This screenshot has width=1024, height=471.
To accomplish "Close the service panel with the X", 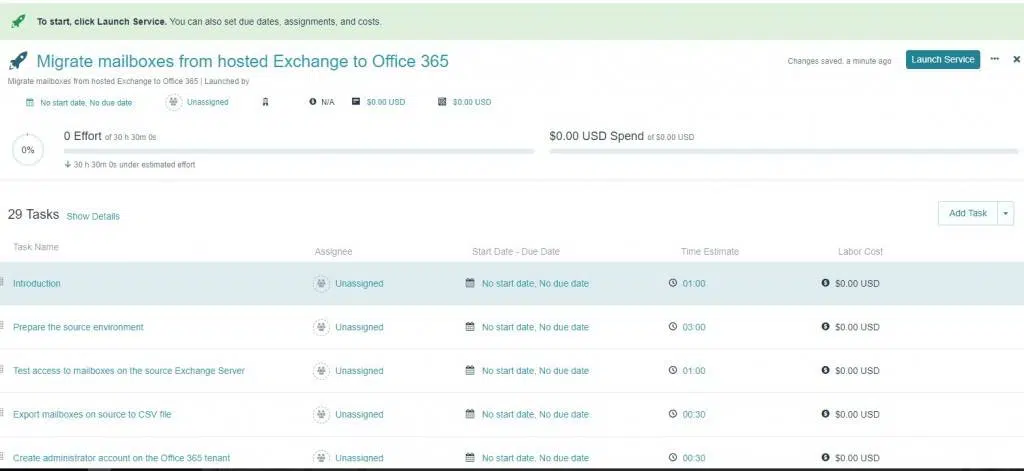I will (x=1016, y=60).
